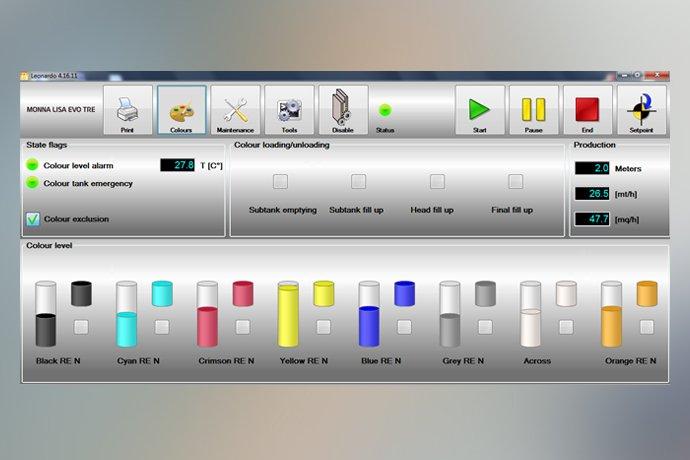Click the Meters production value field

(591, 168)
